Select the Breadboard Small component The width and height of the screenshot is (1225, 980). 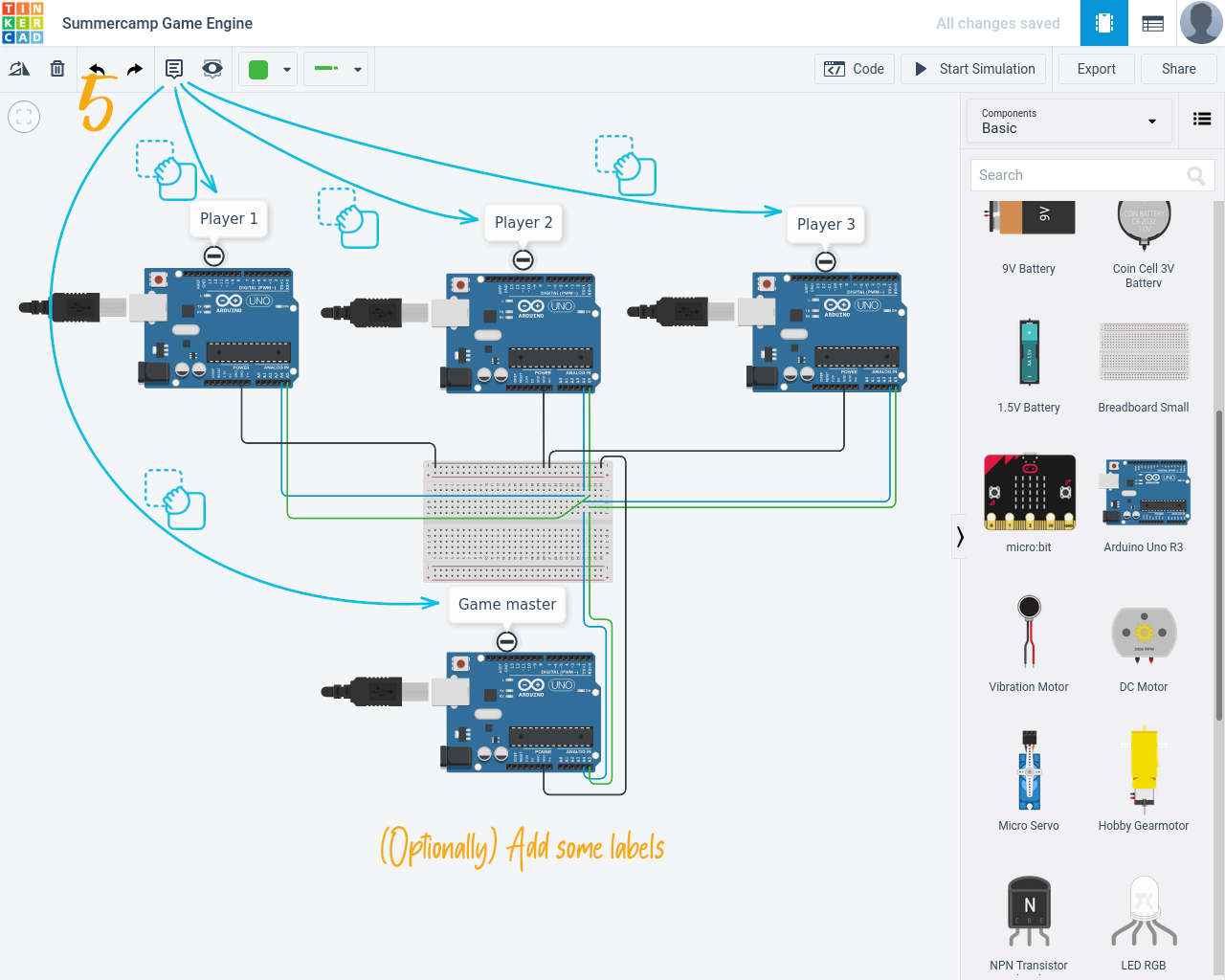click(x=1144, y=366)
